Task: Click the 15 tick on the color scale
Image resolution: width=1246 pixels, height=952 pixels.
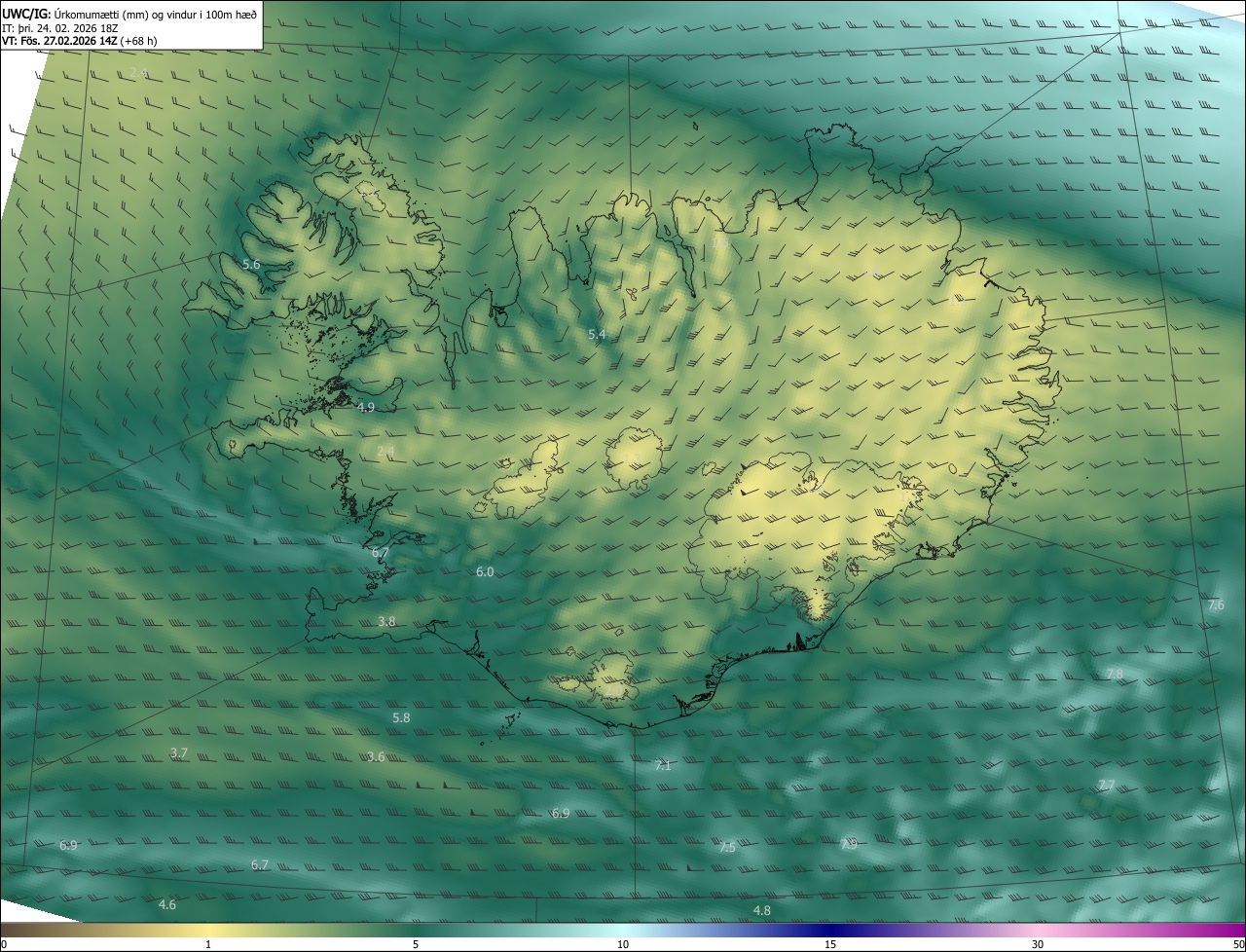Action: click(830, 944)
